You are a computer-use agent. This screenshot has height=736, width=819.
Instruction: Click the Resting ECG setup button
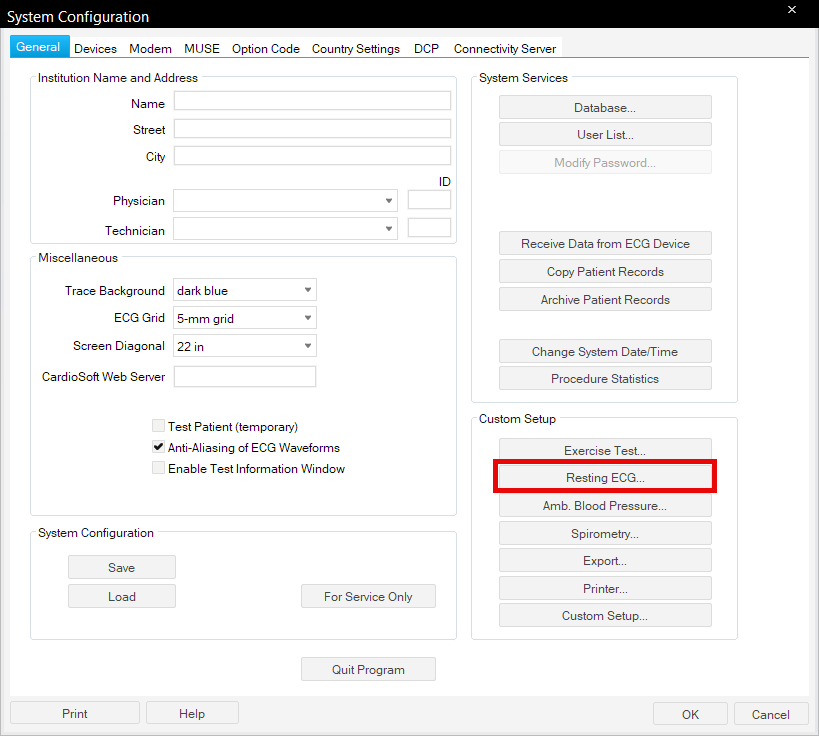[605, 478]
